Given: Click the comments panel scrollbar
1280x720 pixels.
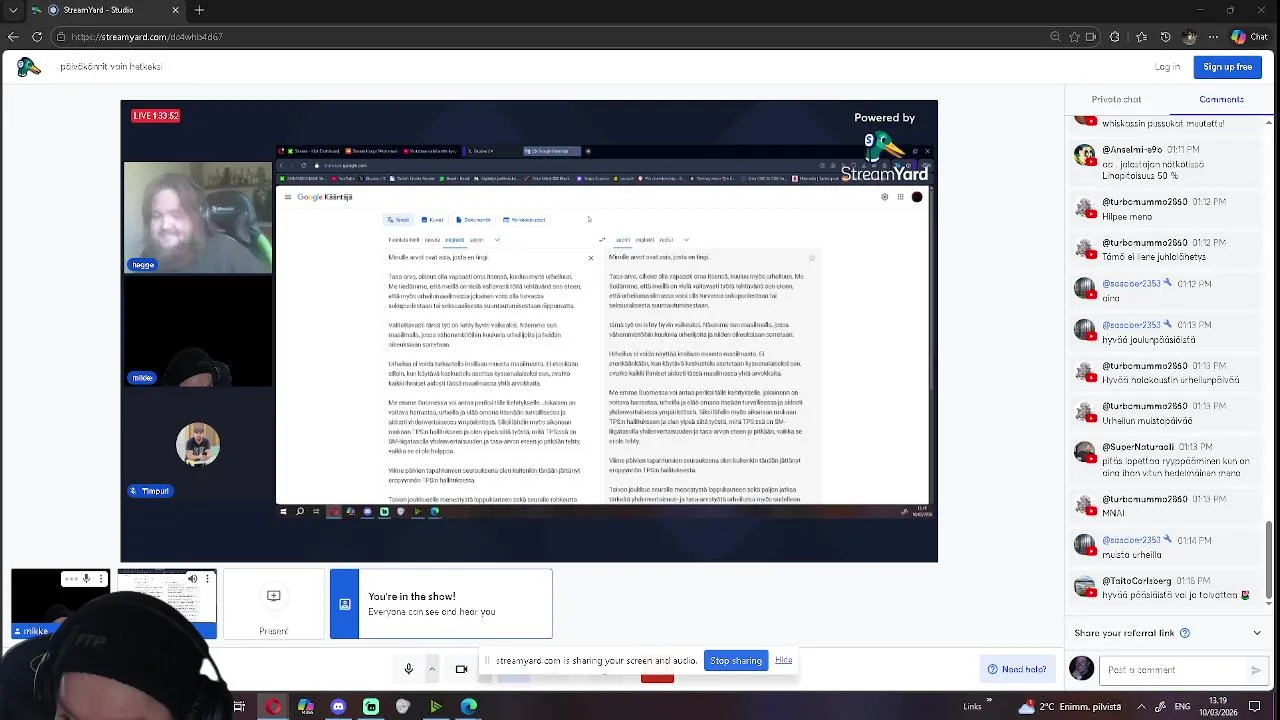Looking at the screenshot, I should (1269, 560).
